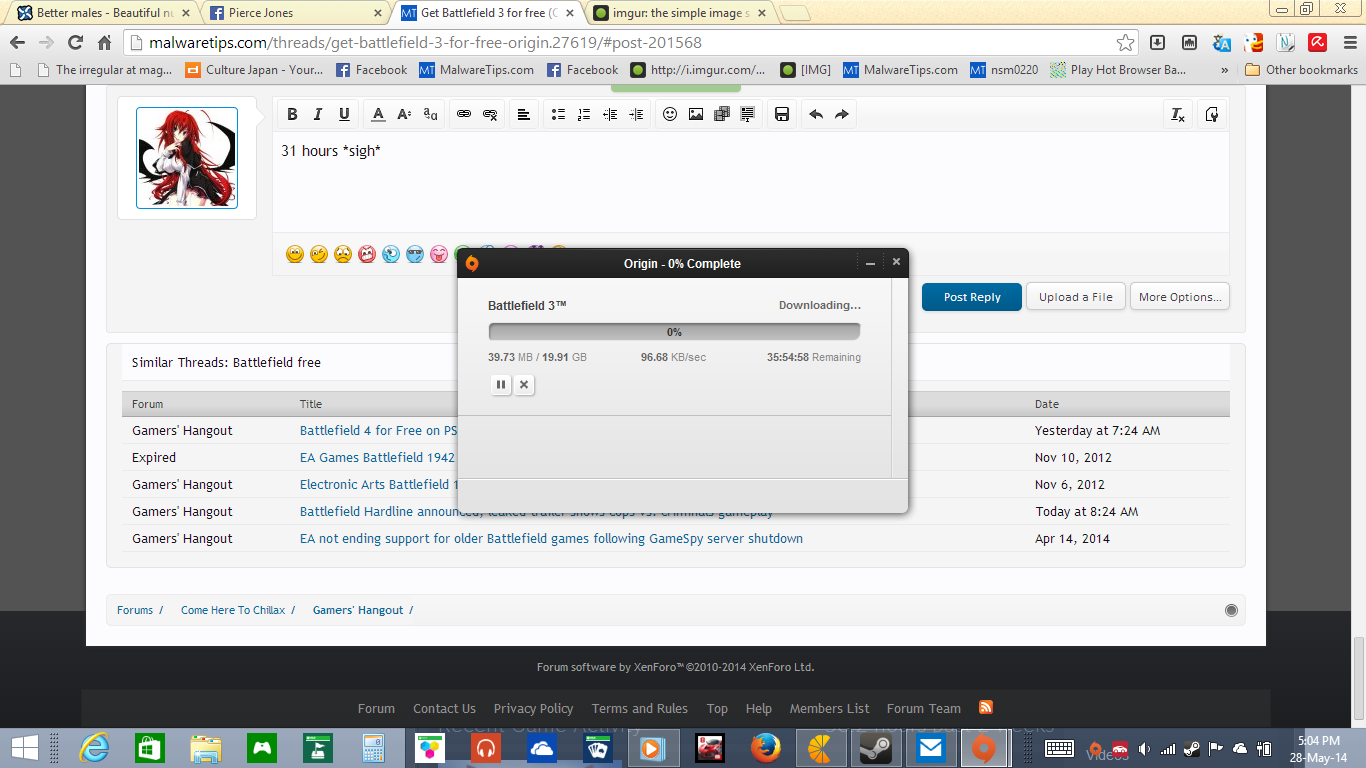
Task: Toggle underline formatting in the reply editor
Action: (344, 114)
